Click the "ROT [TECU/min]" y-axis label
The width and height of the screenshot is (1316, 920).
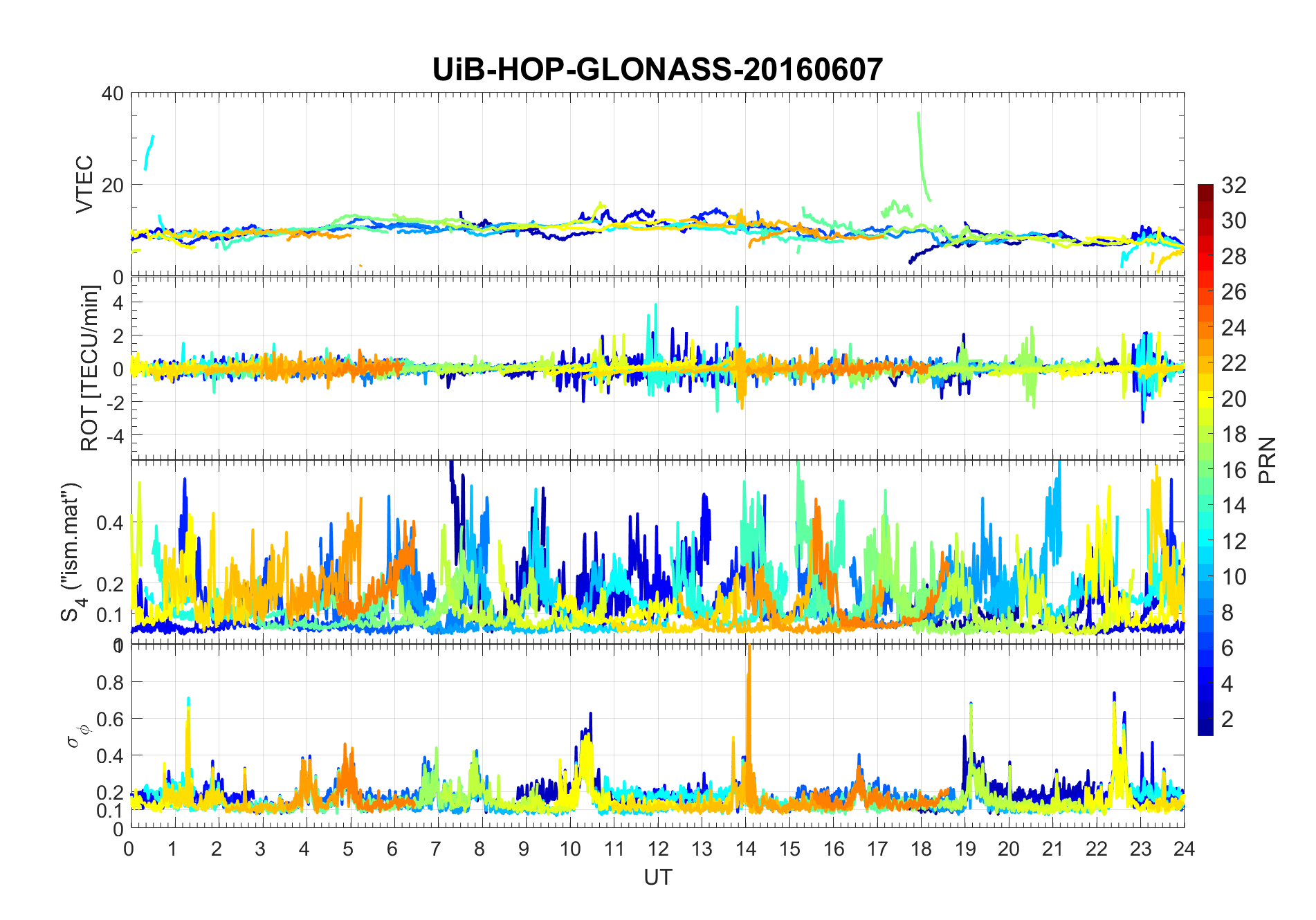point(90,368)
